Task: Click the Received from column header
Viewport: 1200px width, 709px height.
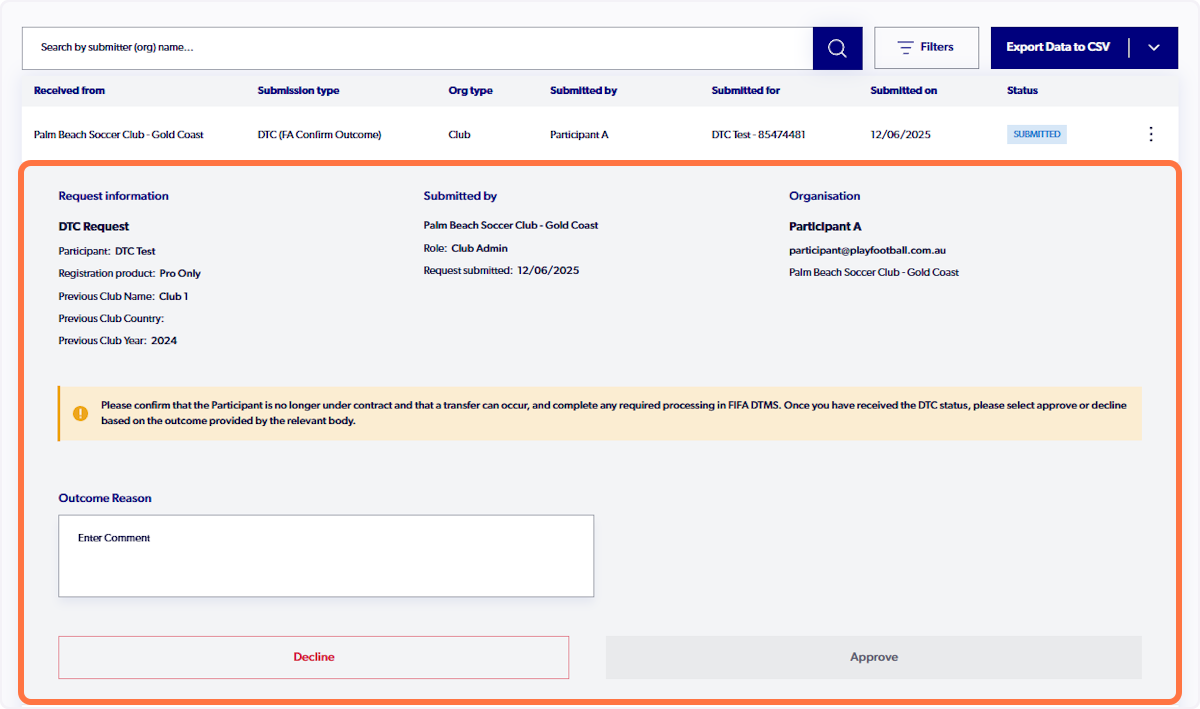Action: tap(69, 90)
